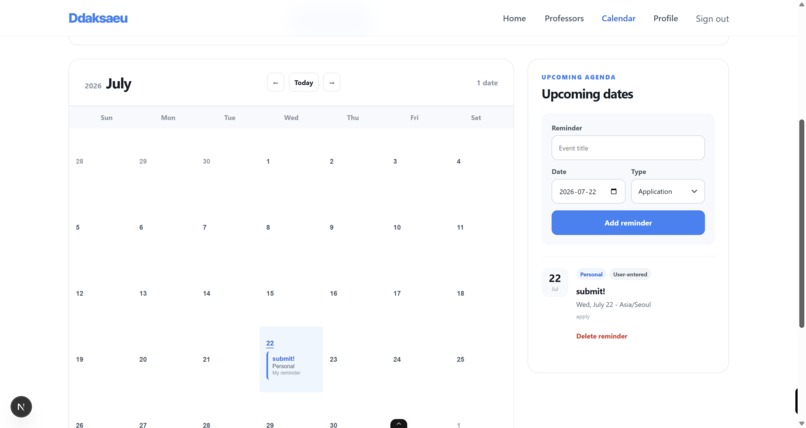Select calendar day 7
806x428 pixels.
point(205,228)
